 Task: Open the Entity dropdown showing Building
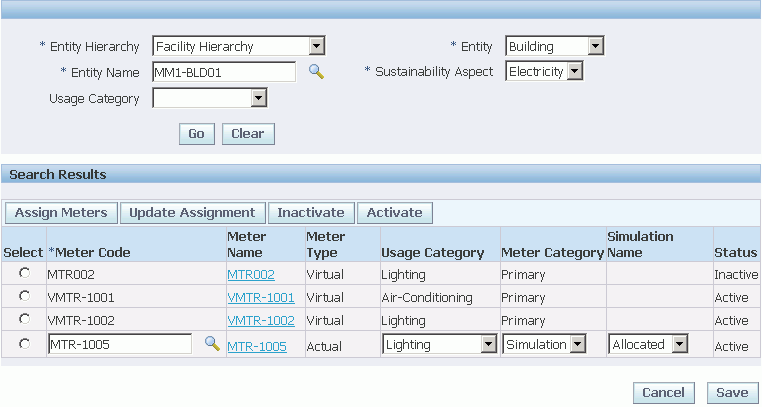coord(555,47)
